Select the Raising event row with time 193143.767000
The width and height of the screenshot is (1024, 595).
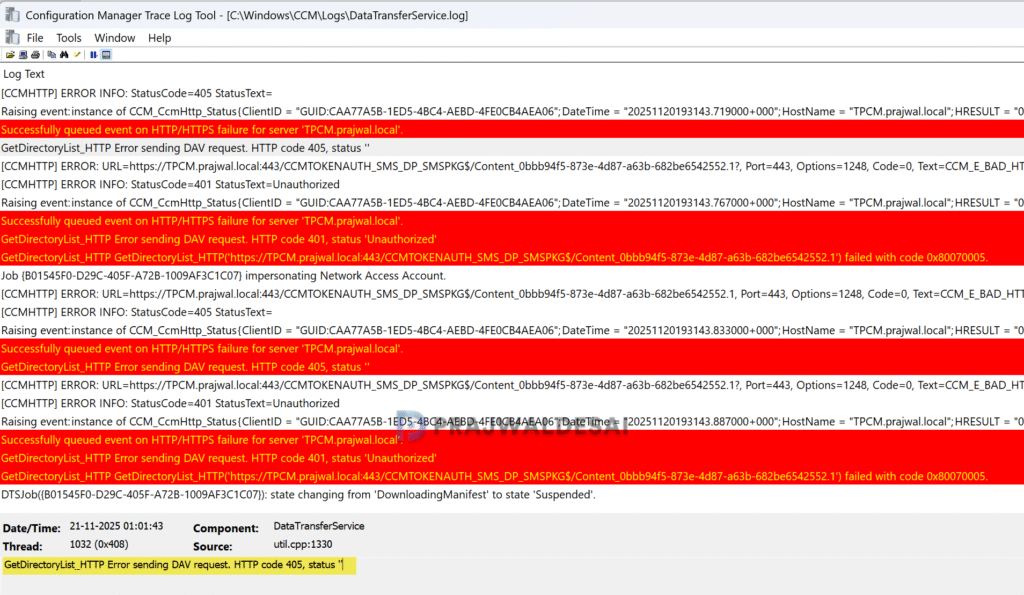(x=512, y=202)
